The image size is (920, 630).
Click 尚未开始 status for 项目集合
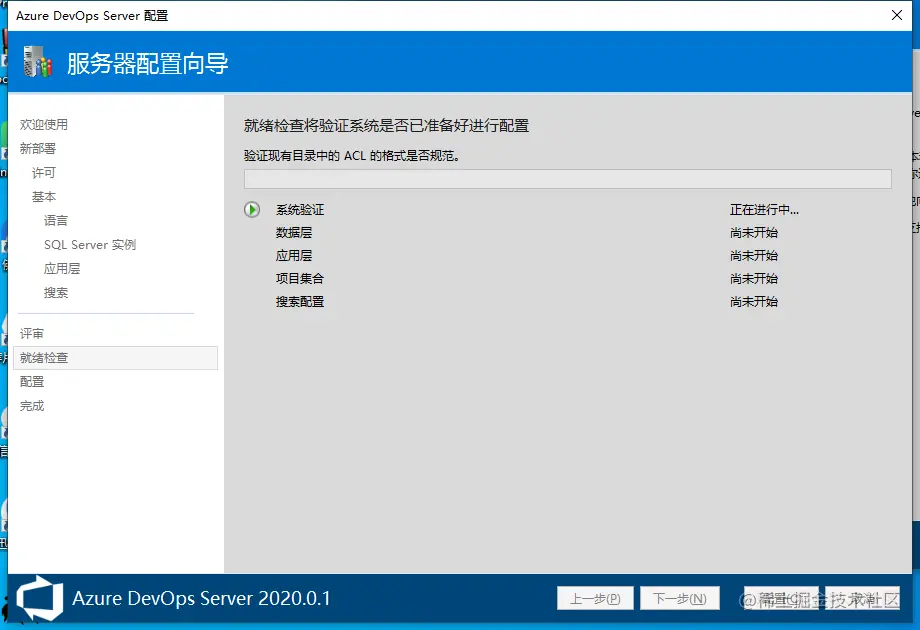tap(754, 278)
